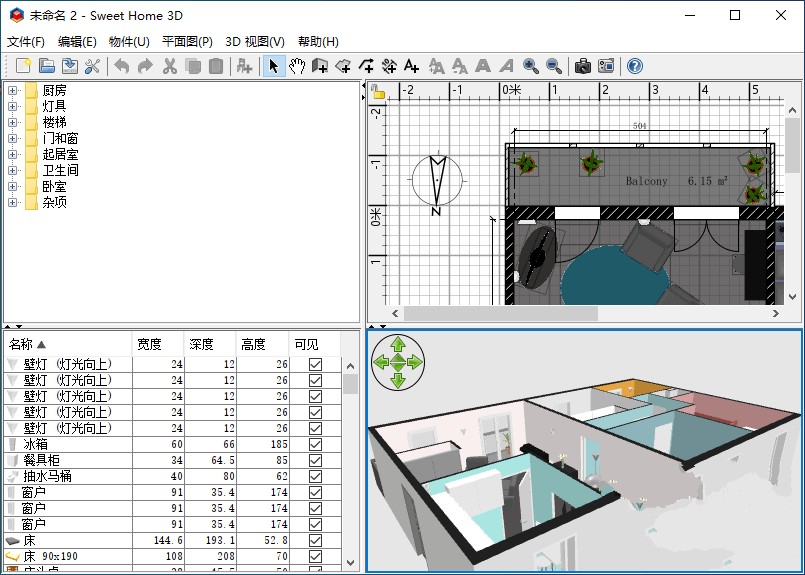Redo the last action
Viewport: 805px width, 575px height.
[x=146, y=66]
